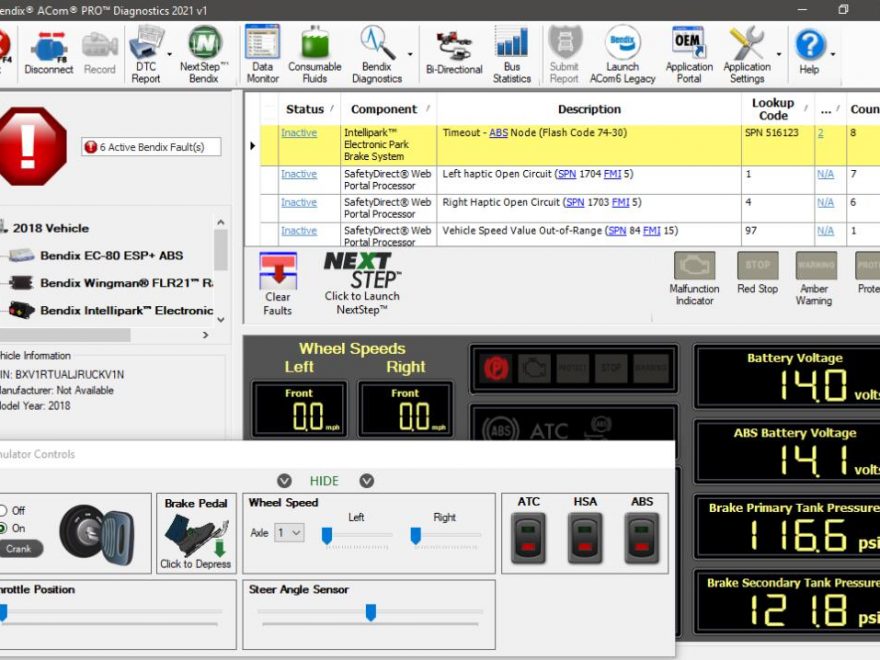Click the Left wheel speed slider
The width and height of the screenshot is (880, 660).
(x=327, y=536)
